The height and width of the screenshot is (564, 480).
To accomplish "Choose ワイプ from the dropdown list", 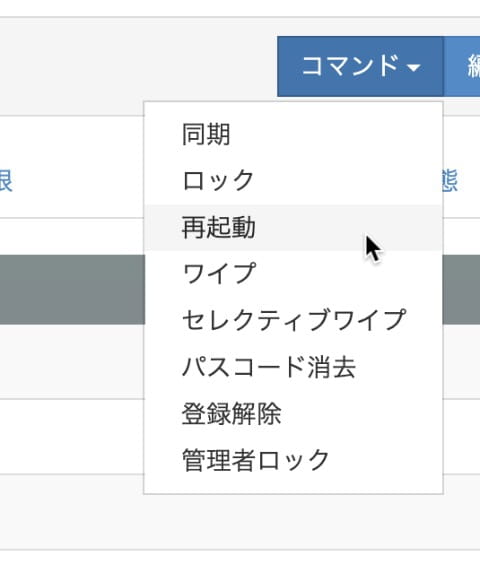I will [x=293, y=273].
